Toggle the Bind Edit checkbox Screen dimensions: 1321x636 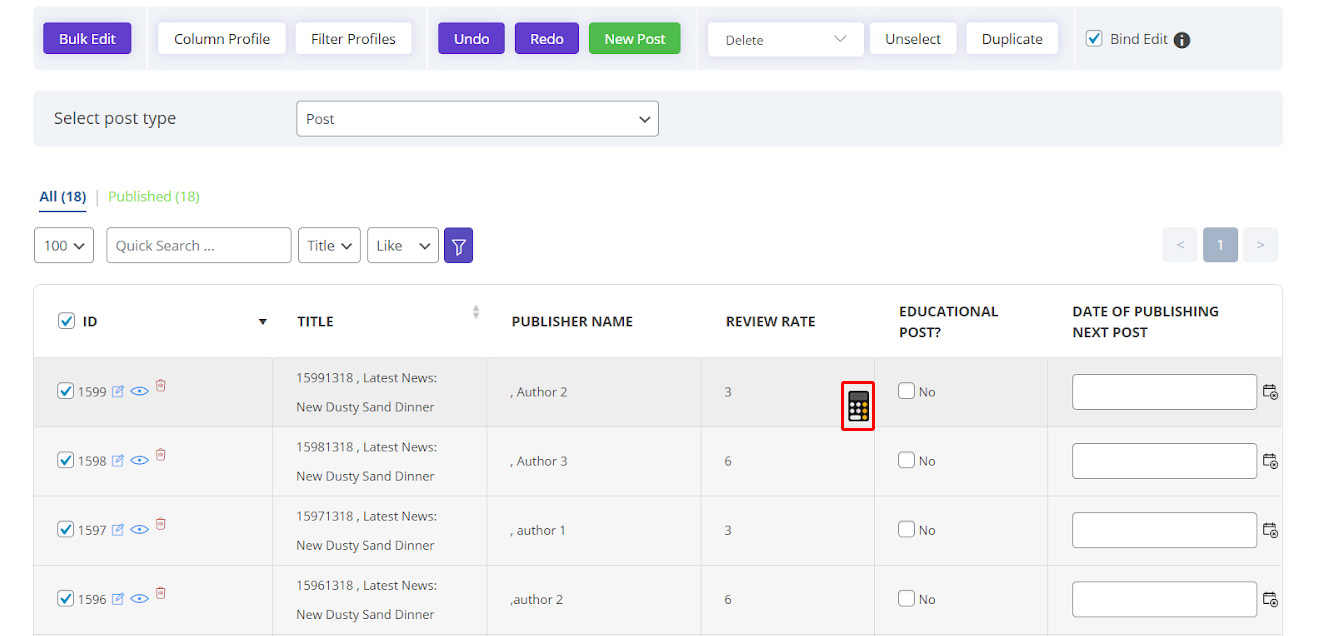click(1094, 39)
